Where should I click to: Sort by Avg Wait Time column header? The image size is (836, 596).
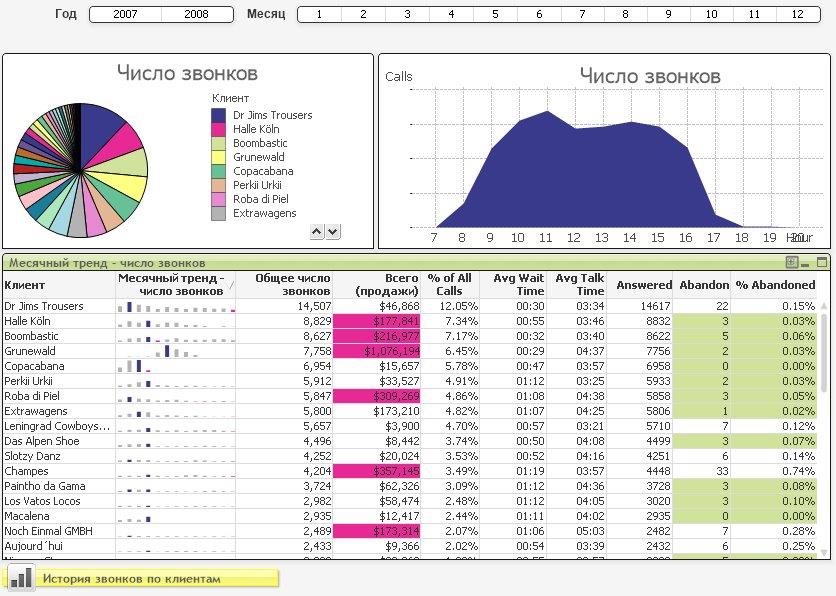click(512, 285)
